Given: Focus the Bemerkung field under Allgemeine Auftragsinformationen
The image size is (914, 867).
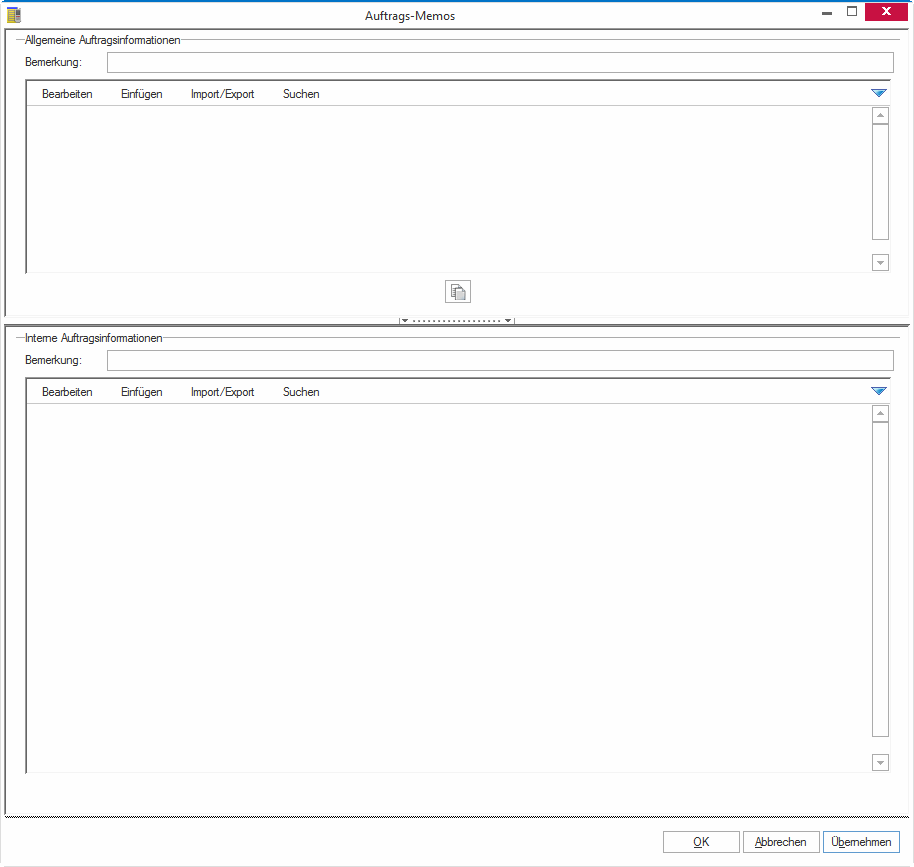Looking at the screenshot, I should tap(500, 62).
